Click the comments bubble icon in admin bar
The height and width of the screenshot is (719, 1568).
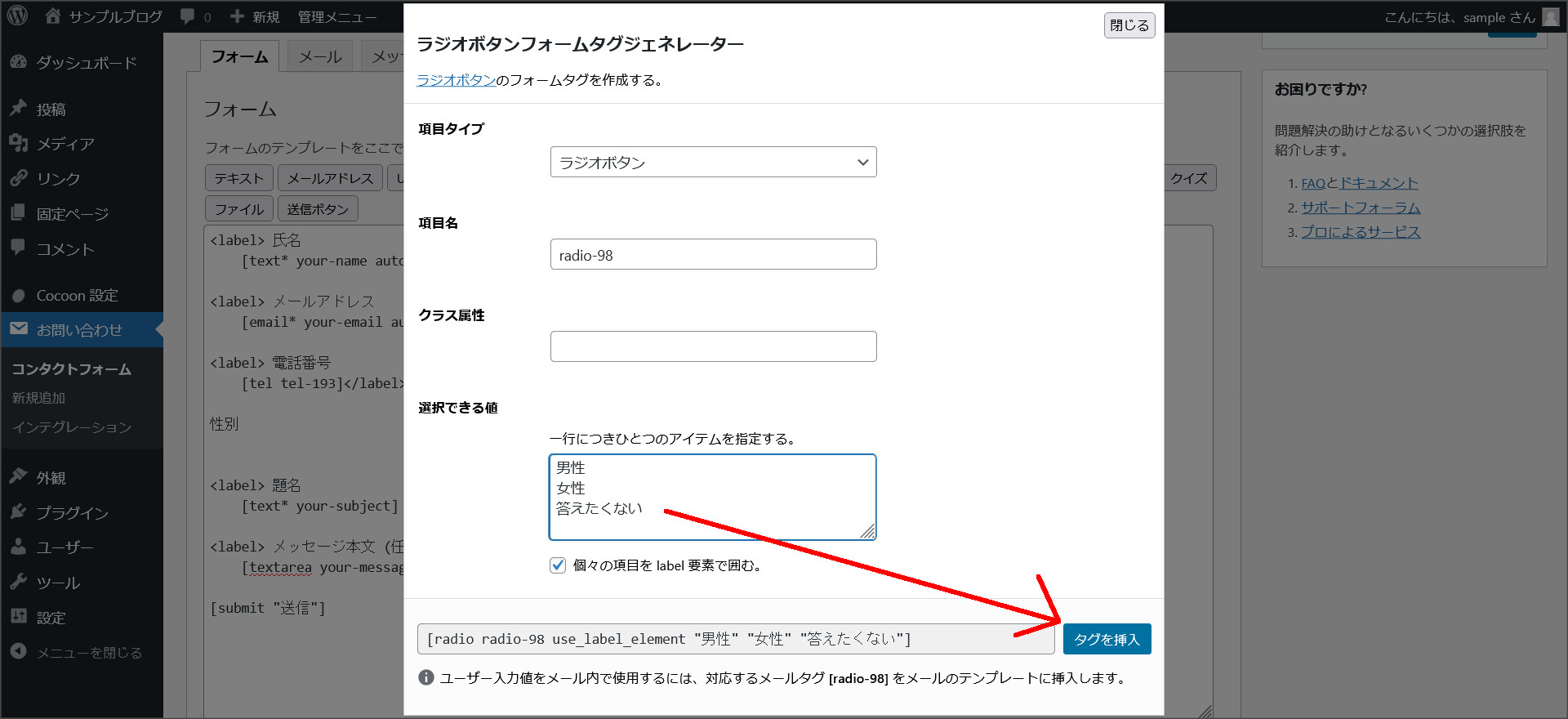click(188, 16)
